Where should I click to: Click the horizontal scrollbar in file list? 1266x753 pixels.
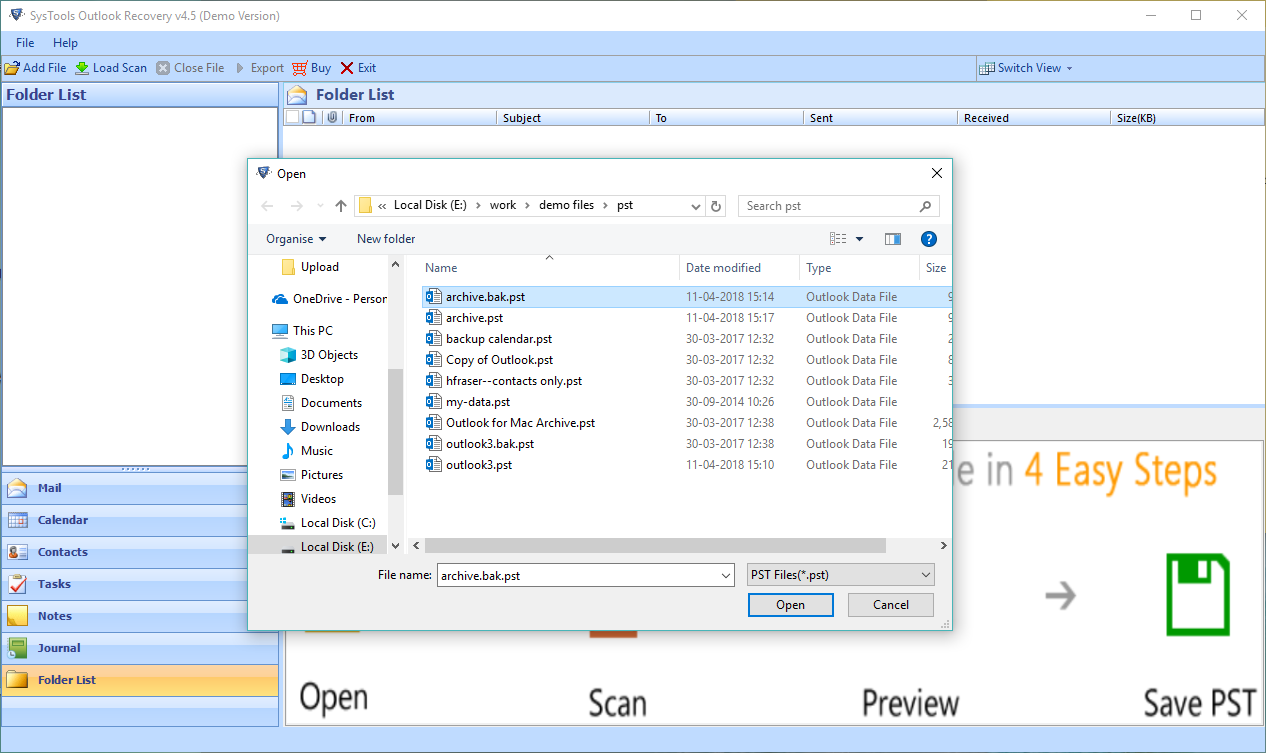point(655,546)
